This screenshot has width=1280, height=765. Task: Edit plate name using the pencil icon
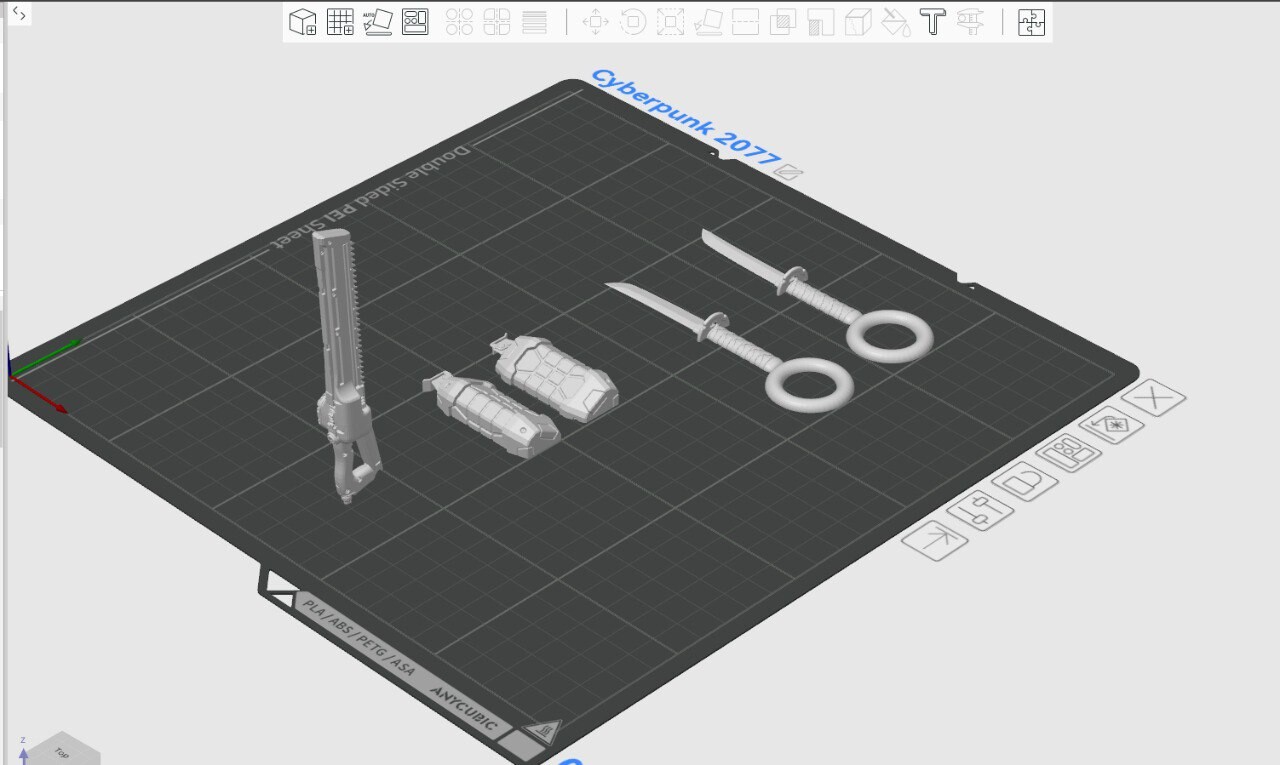coord(789,172)
